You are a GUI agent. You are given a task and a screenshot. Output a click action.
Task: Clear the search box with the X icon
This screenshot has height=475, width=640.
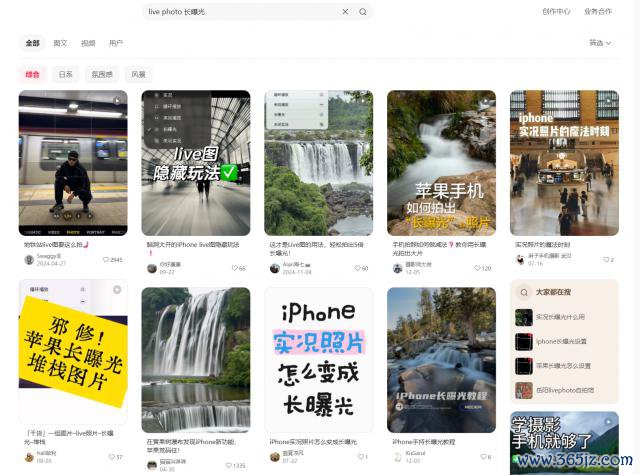point(346,12)
